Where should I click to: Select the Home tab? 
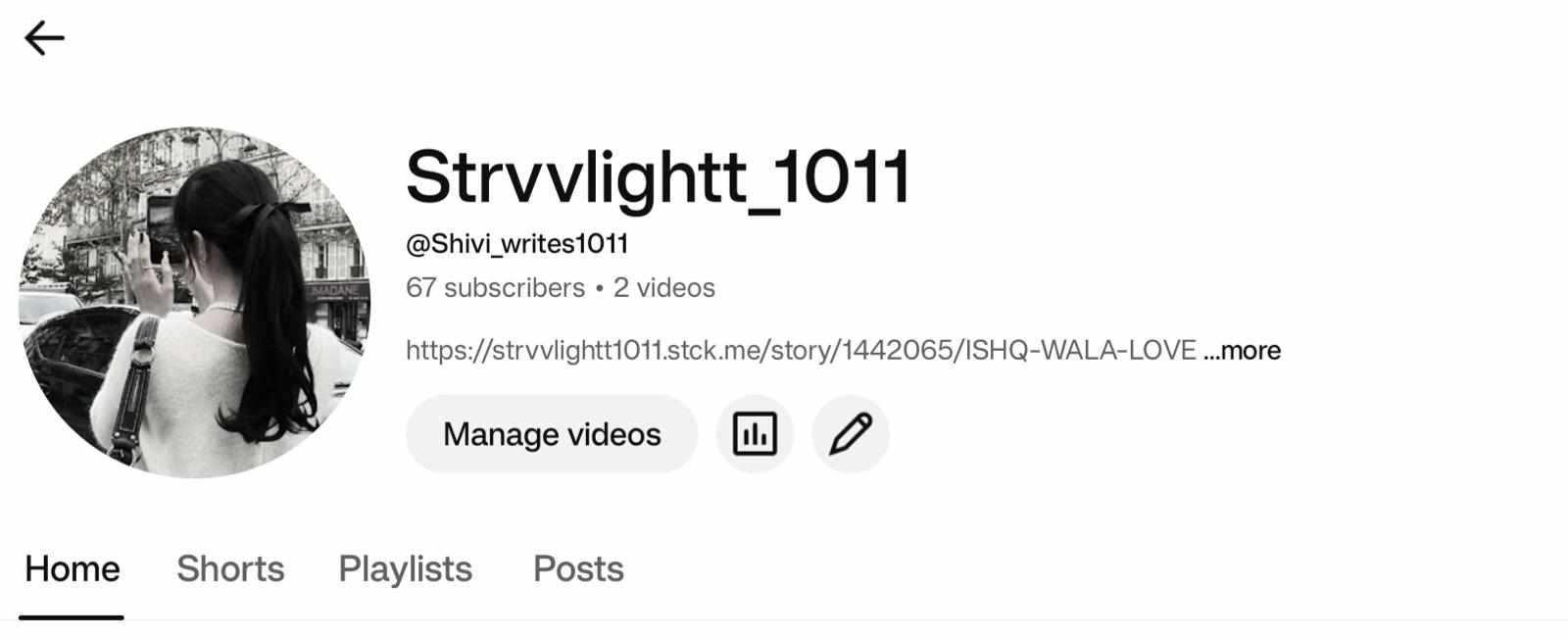72,568
